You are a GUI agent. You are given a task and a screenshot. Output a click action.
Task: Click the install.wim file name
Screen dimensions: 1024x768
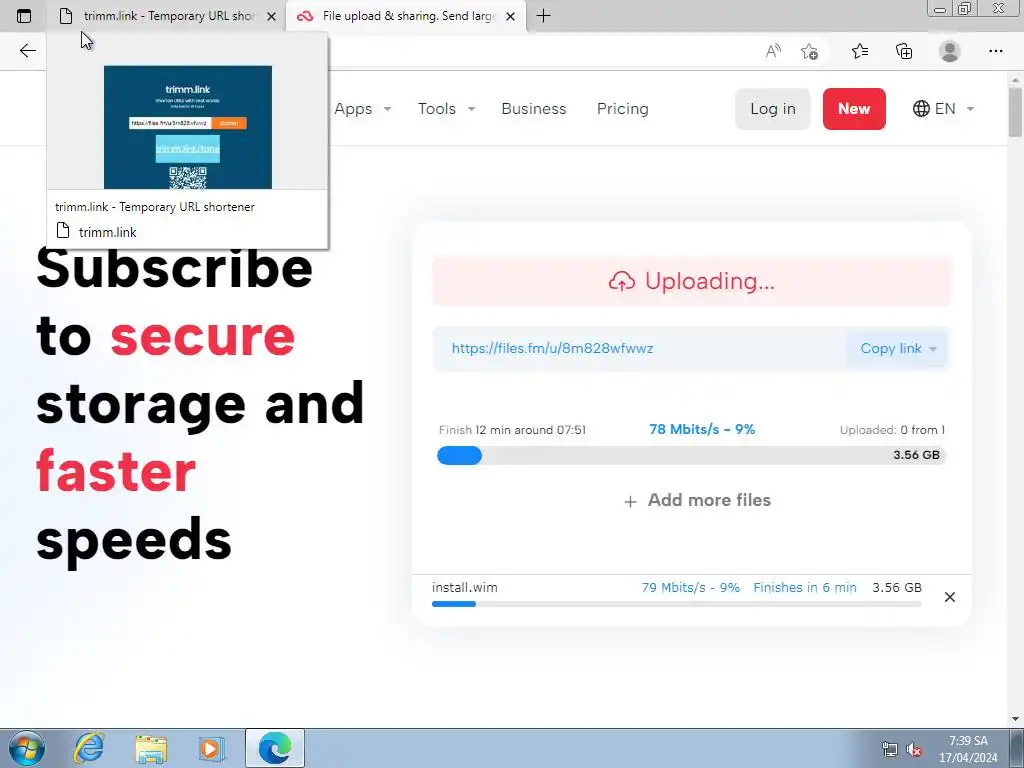tap(464, 587)
